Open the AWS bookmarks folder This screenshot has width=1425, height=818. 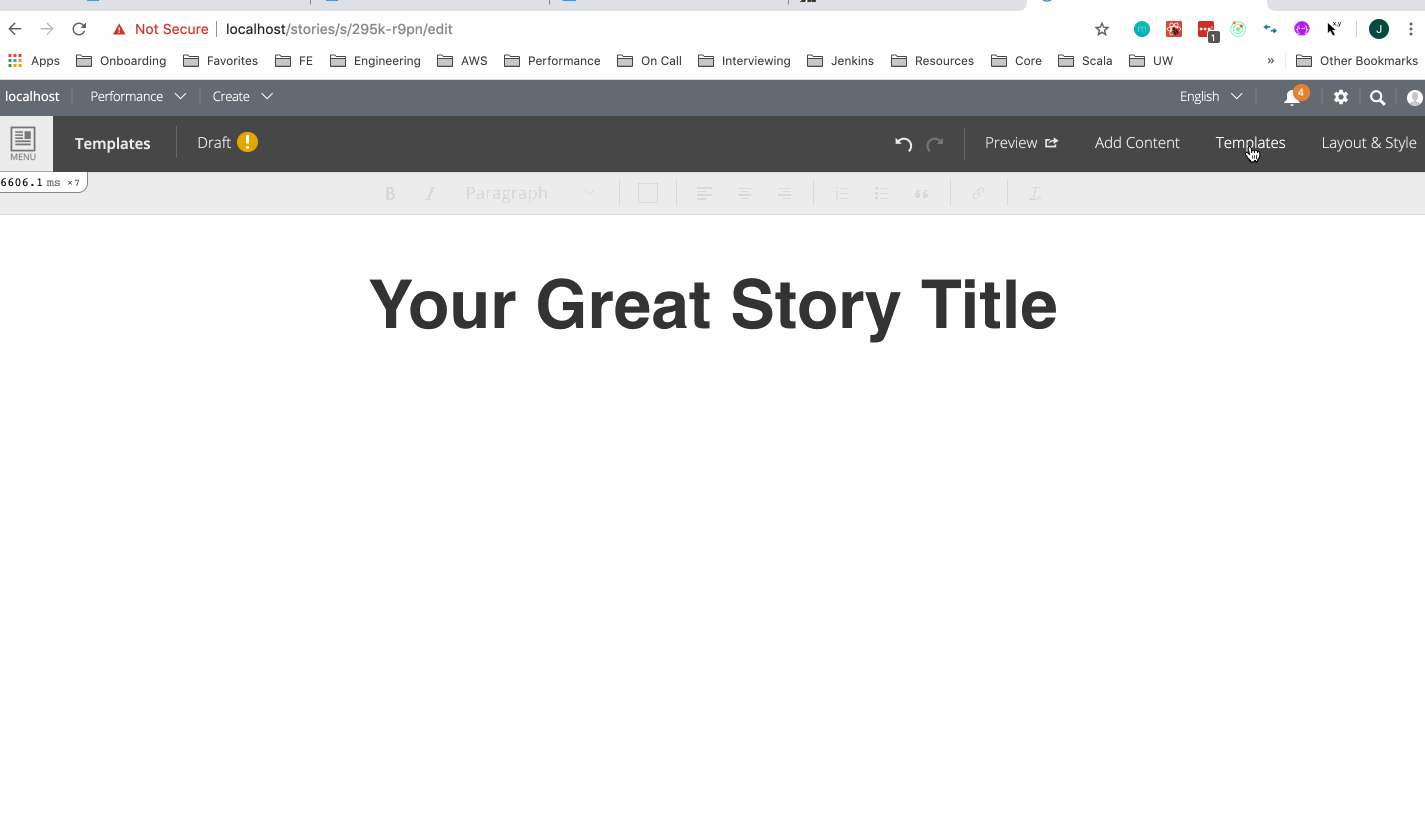463,61
